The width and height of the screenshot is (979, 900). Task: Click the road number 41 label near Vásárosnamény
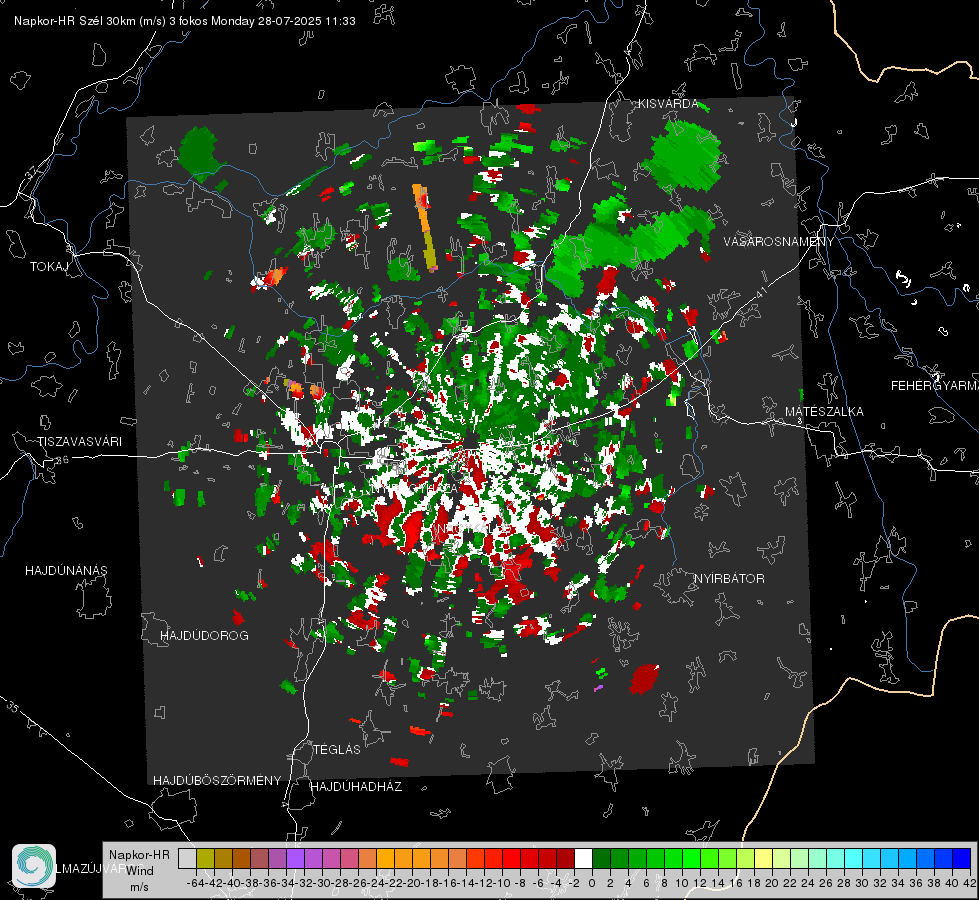(760, 292)
